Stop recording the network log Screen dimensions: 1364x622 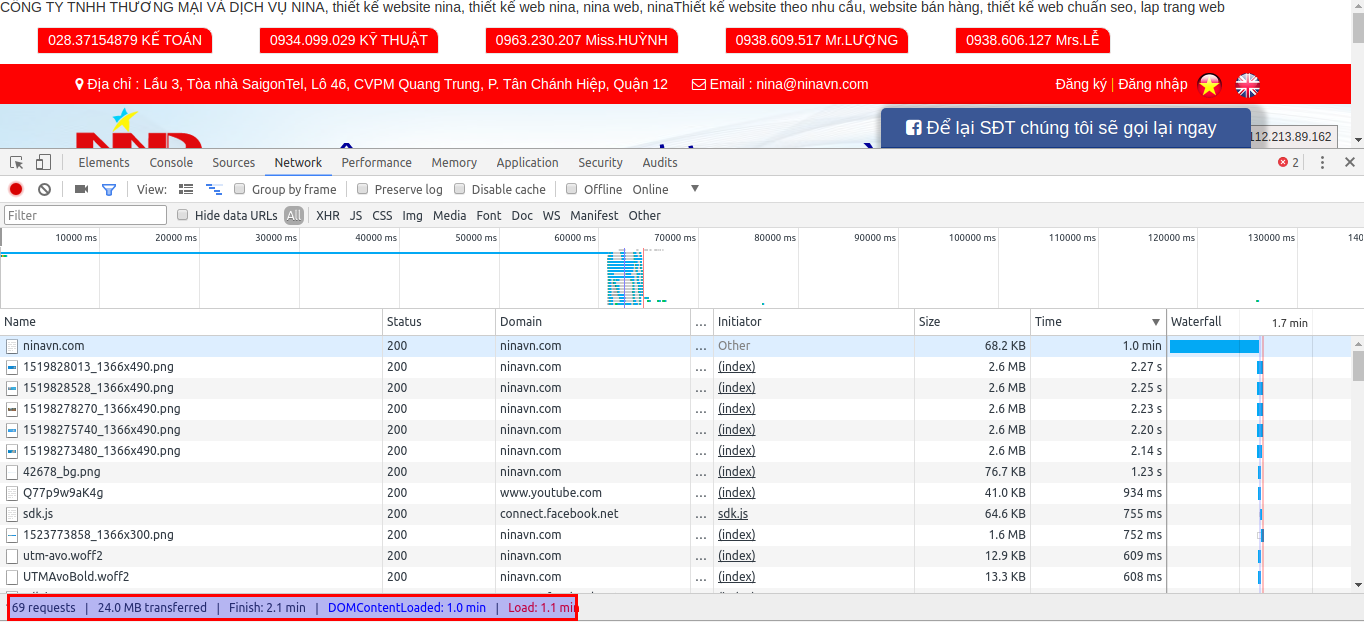click(16, 189)
